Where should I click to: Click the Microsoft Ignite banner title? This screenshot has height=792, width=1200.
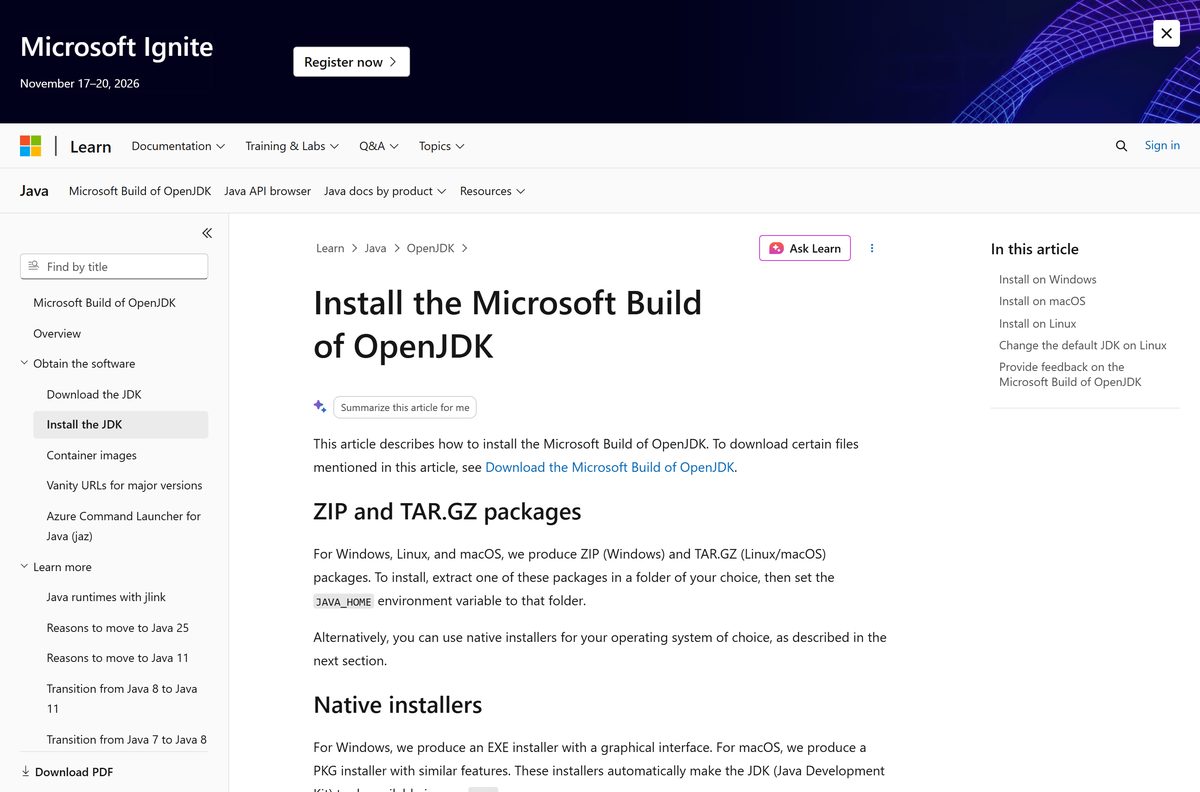(116, 47)
